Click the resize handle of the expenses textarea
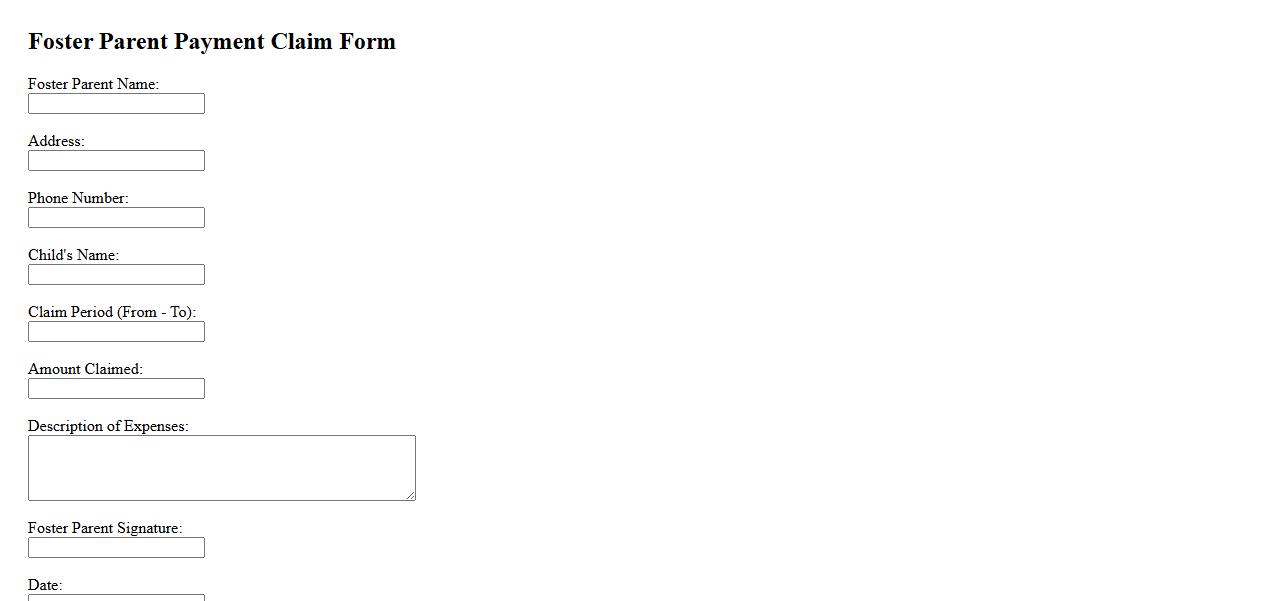 (x=410, y=495)
